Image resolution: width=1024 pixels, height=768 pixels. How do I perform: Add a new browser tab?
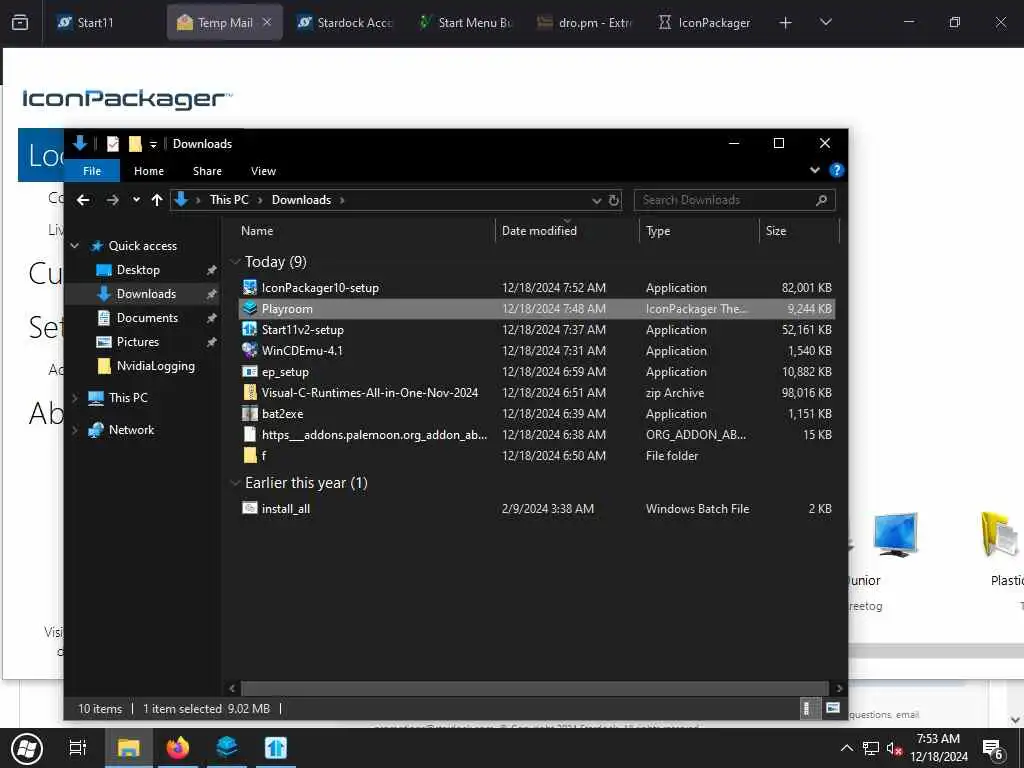click(785, 23)
